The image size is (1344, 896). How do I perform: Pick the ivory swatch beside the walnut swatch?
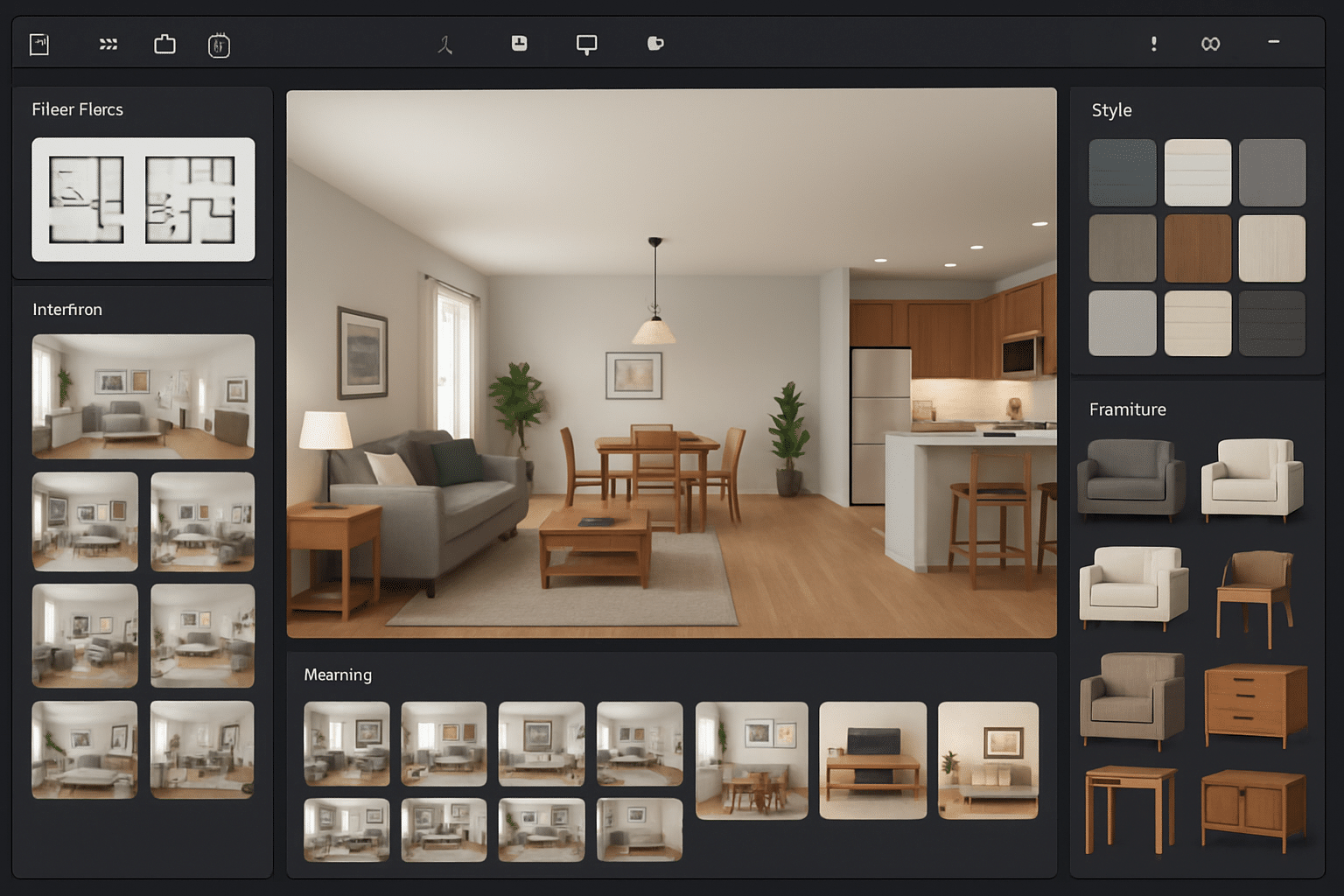(x=1272, y=248)
